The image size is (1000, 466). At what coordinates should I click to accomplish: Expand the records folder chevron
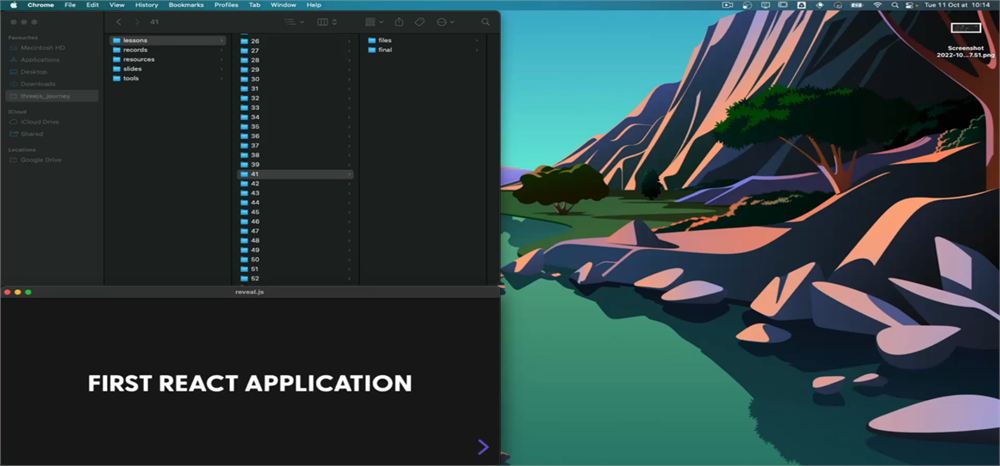pos(221,50)
